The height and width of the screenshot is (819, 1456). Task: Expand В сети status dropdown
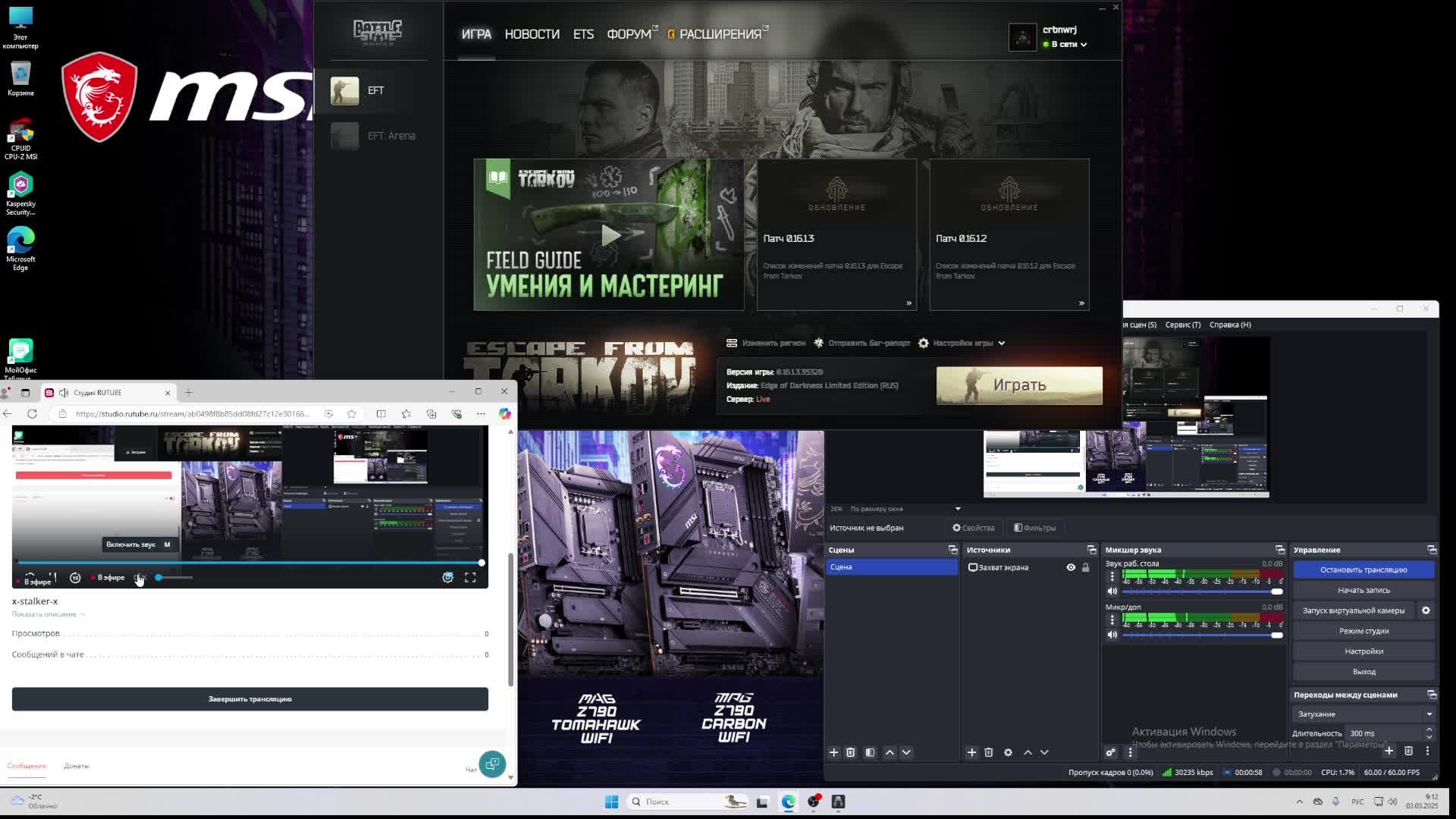[1065, 45]
